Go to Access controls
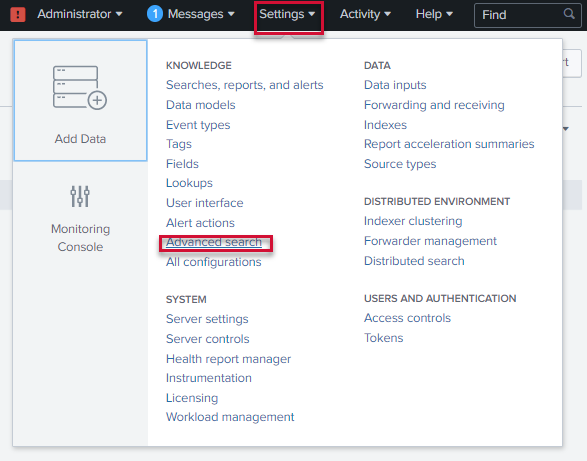 click(407, 318)
